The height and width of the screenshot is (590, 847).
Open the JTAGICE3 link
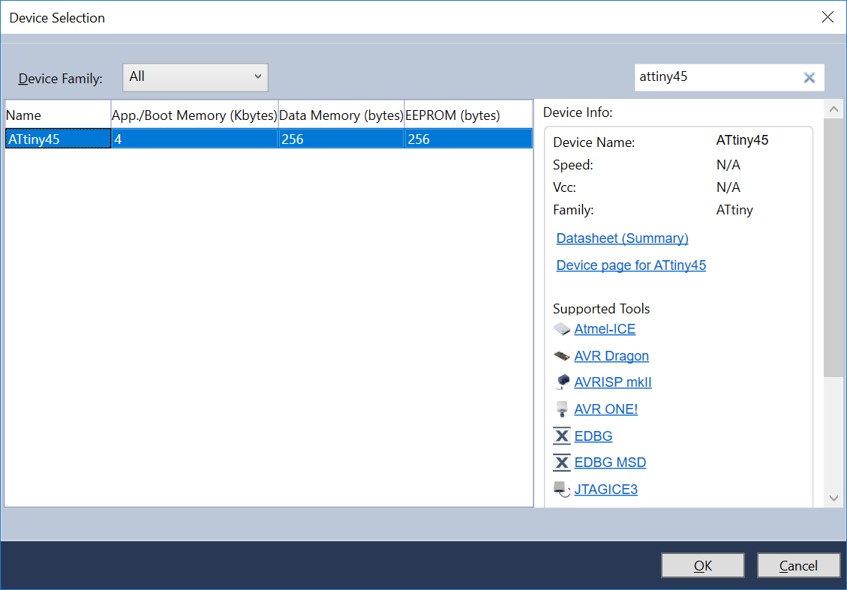coord(606,489)
